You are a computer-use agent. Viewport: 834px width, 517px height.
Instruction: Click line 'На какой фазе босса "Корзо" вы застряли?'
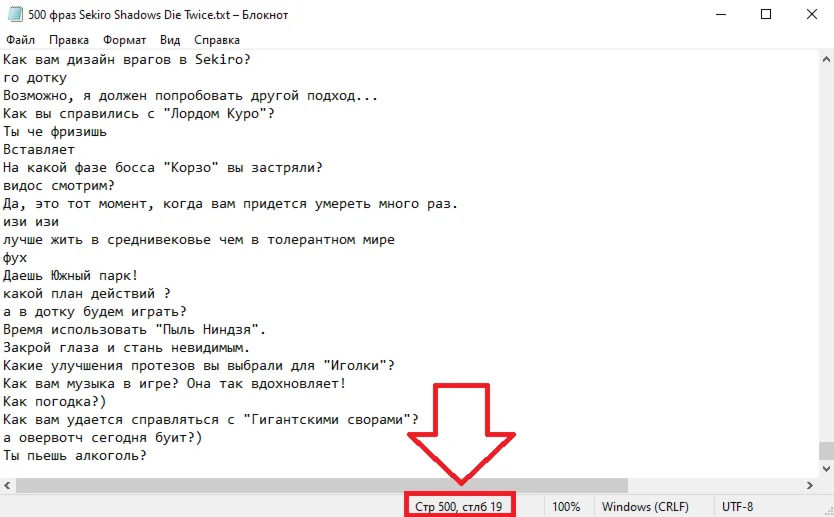[163, 168]
